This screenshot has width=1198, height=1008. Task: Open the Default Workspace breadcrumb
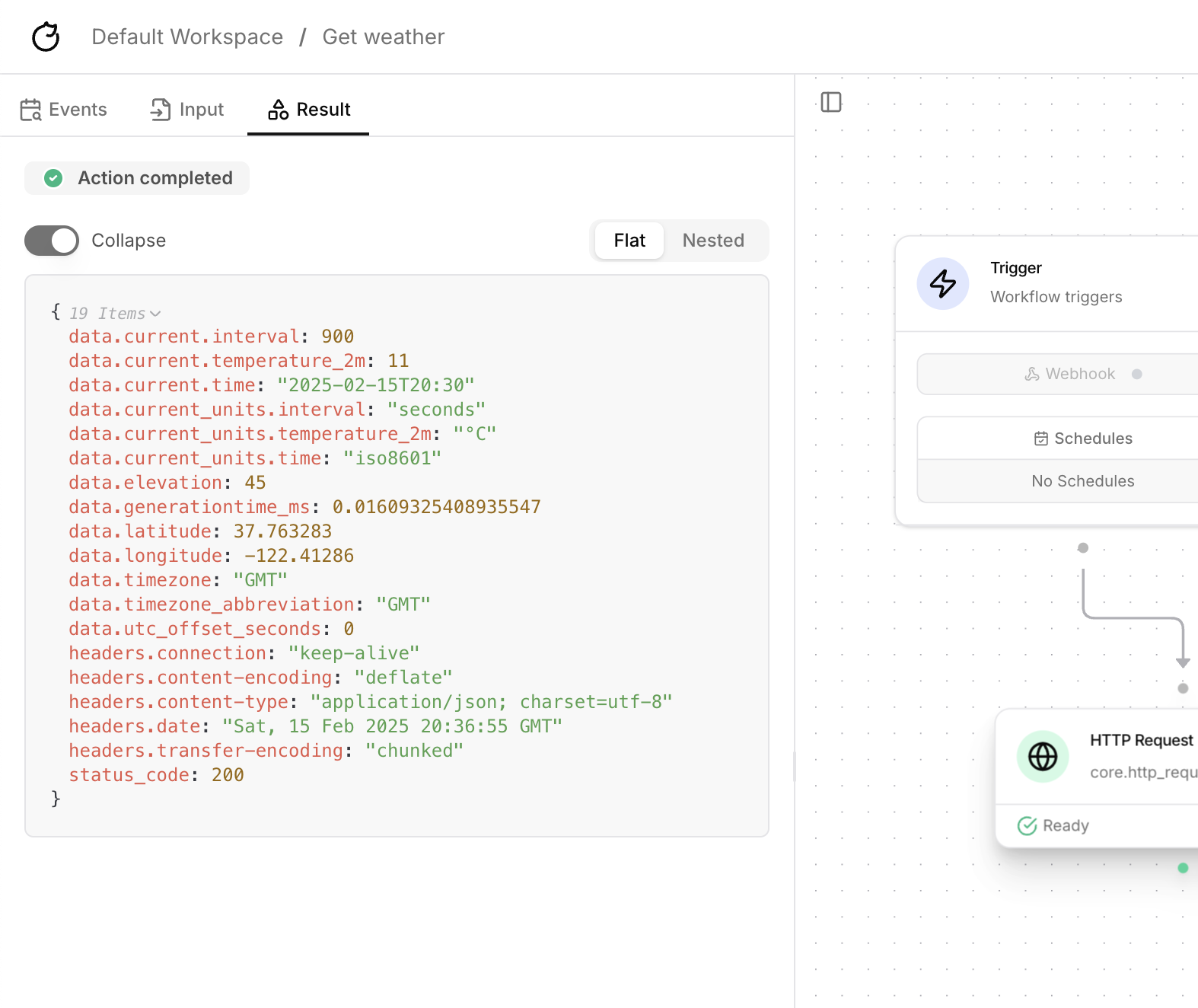187,37
